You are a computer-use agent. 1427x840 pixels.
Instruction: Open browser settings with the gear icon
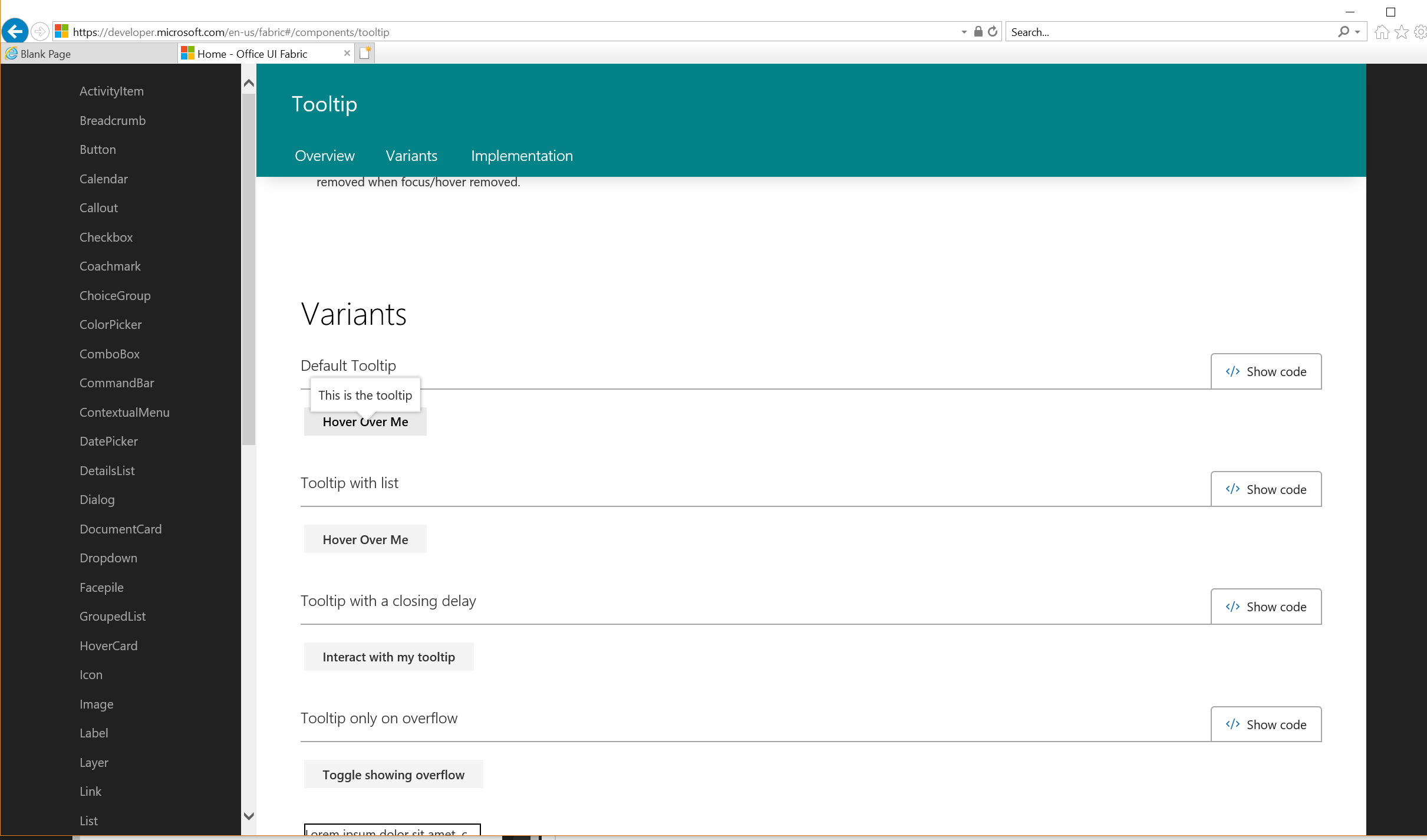(x=1419, y=31)
